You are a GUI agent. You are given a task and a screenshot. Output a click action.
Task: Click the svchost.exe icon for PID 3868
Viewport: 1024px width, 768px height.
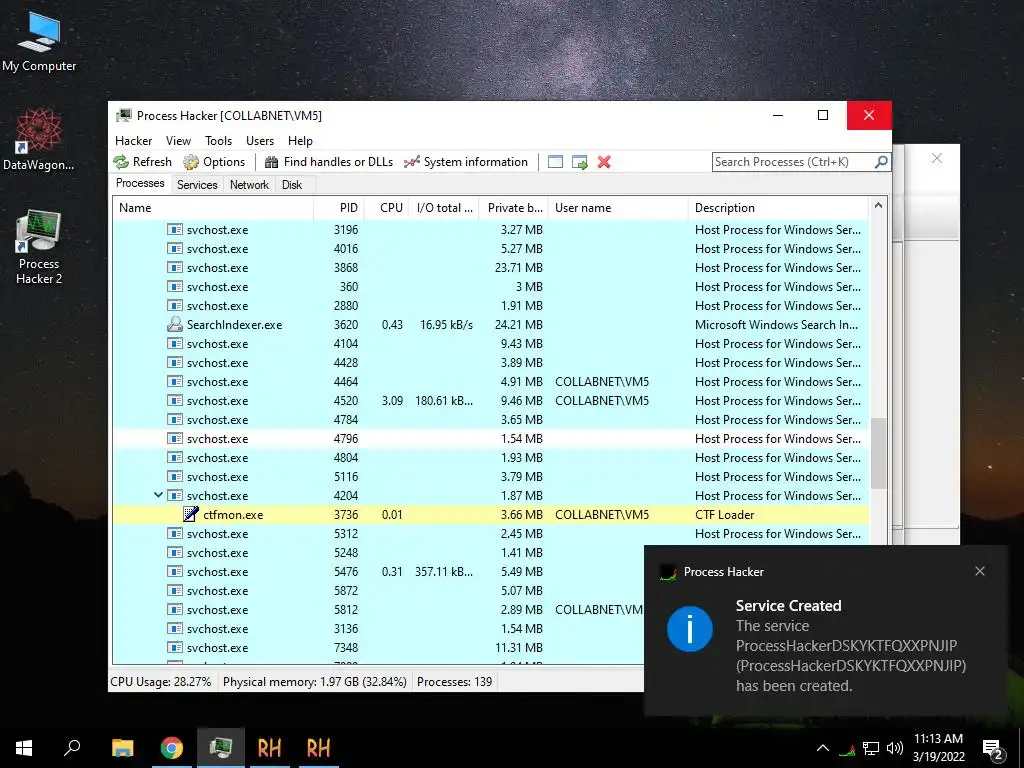[174, 268]
